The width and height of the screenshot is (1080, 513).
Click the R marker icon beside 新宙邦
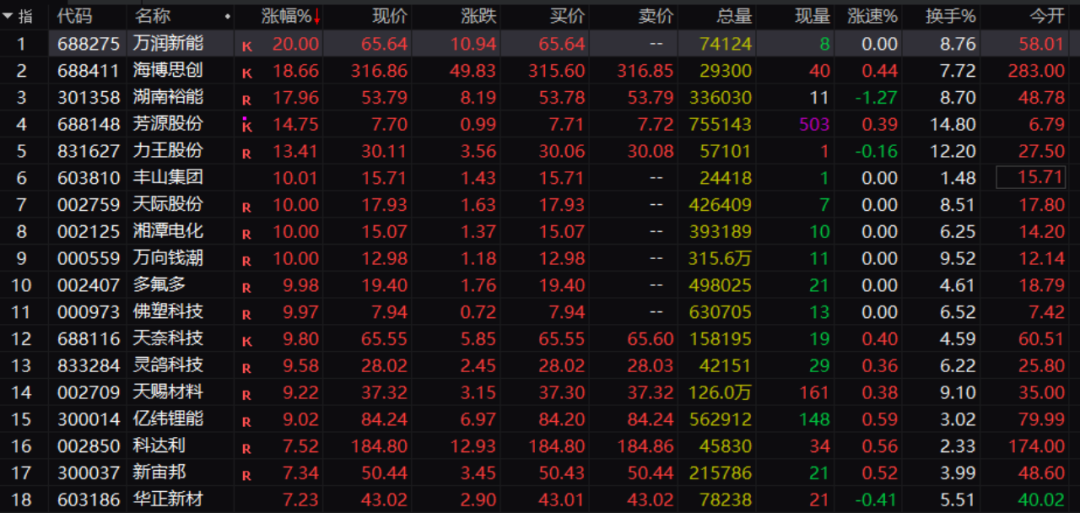tap(246, 473)
